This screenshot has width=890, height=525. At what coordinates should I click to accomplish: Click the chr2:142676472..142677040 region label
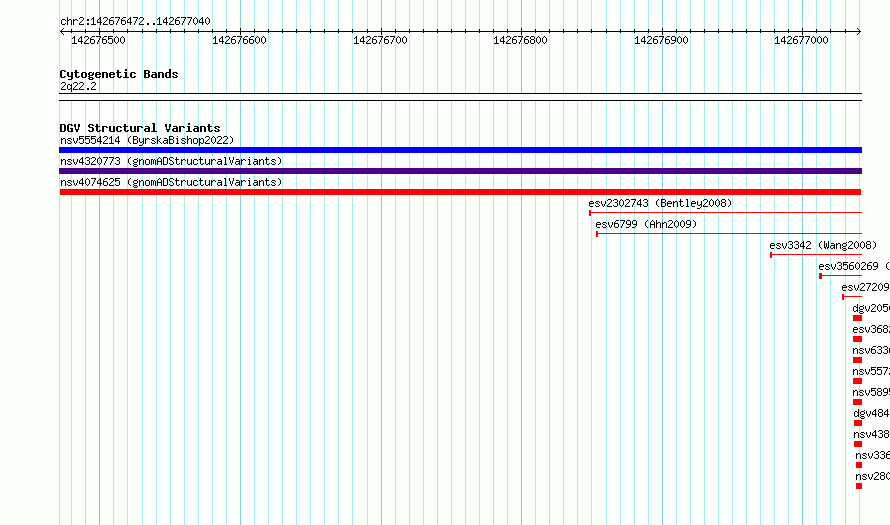click(x=135, y=21)
